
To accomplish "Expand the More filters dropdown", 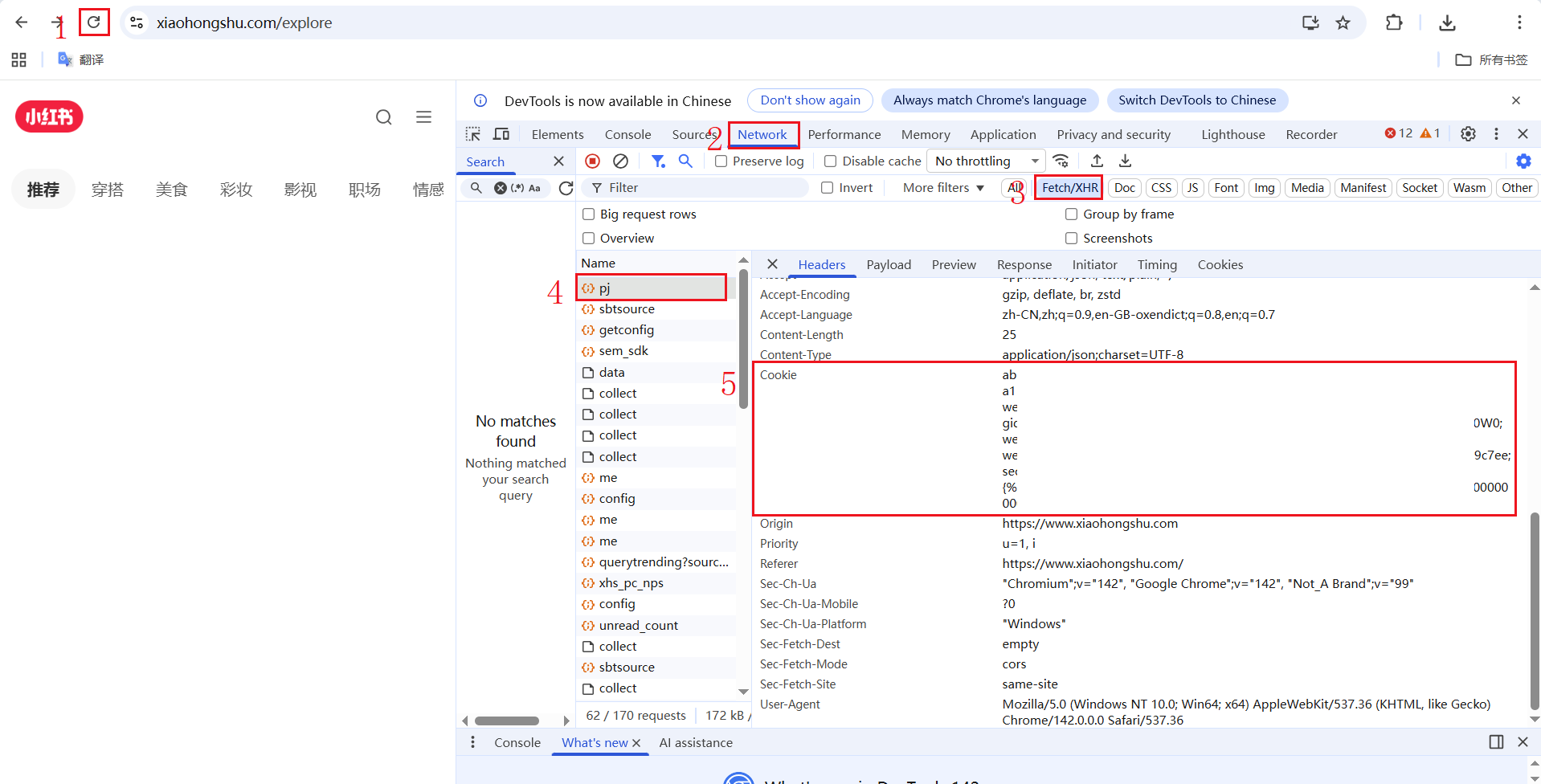I will click(943, 188).
